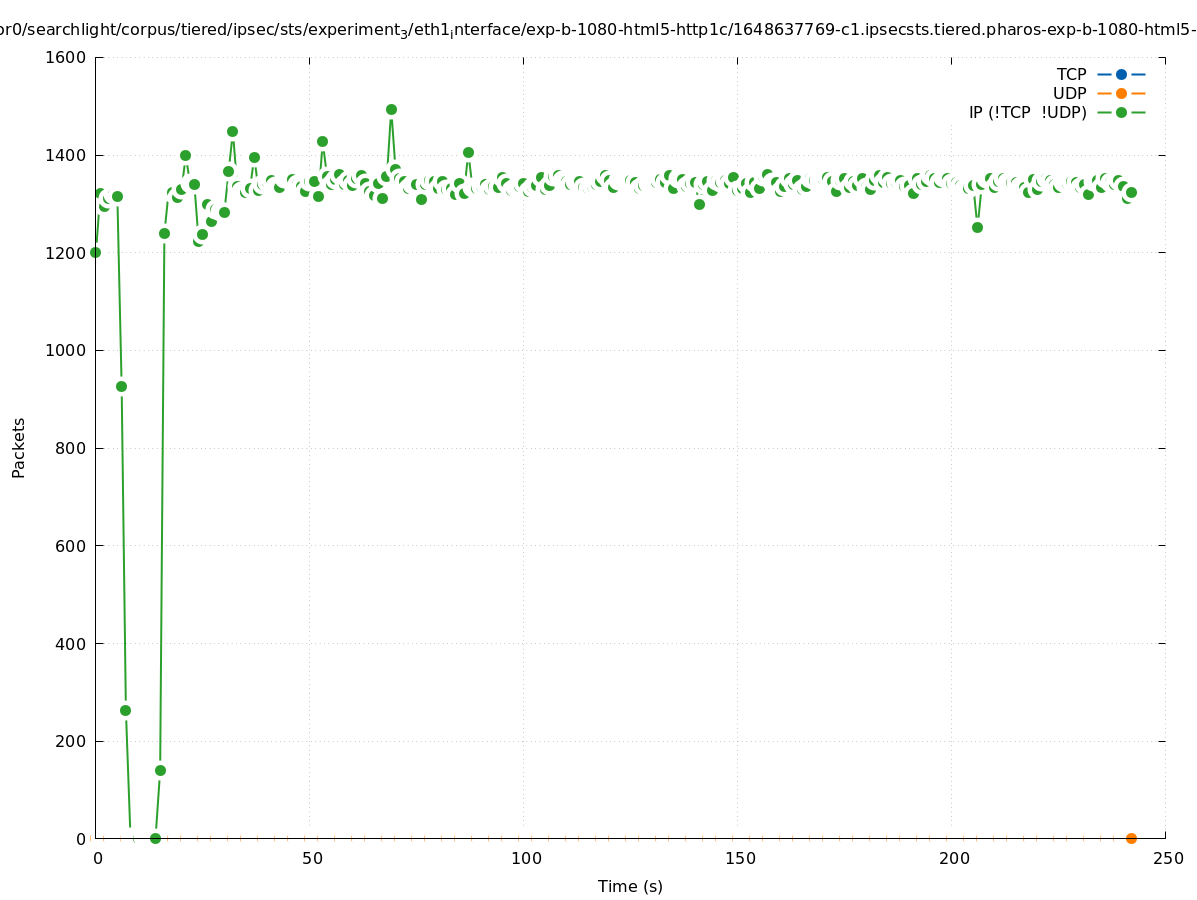Screen dimensions: 1197x900
Task: Click the file path title at top
Action: click(598, 30)
